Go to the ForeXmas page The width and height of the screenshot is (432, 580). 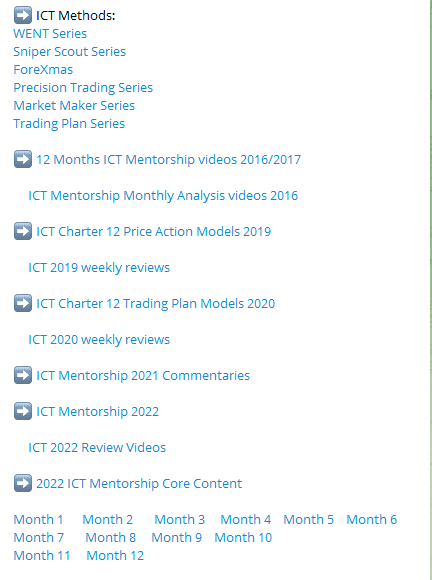coord(43,70)
